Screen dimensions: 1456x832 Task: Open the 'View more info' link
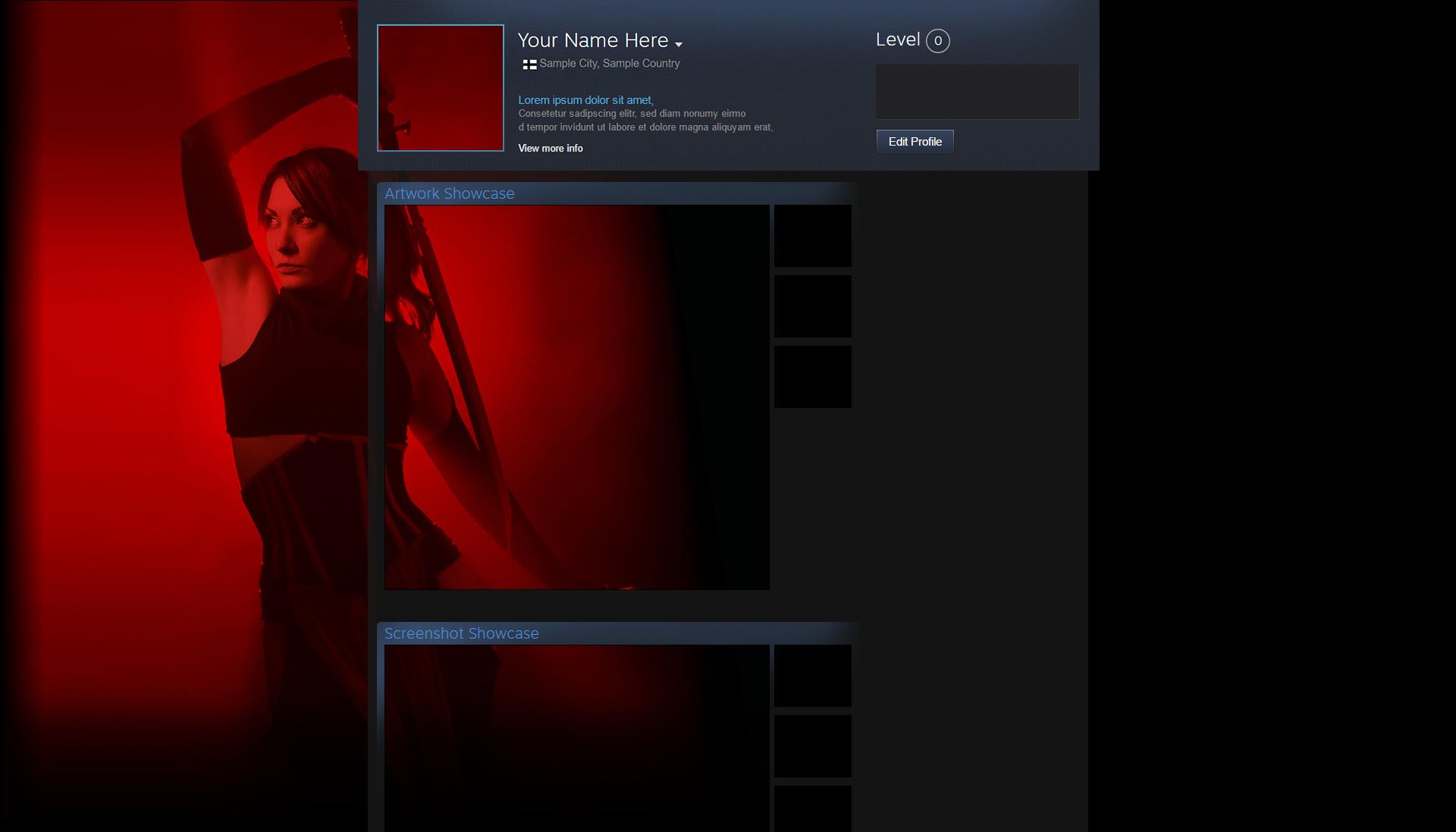coord(550,149)
